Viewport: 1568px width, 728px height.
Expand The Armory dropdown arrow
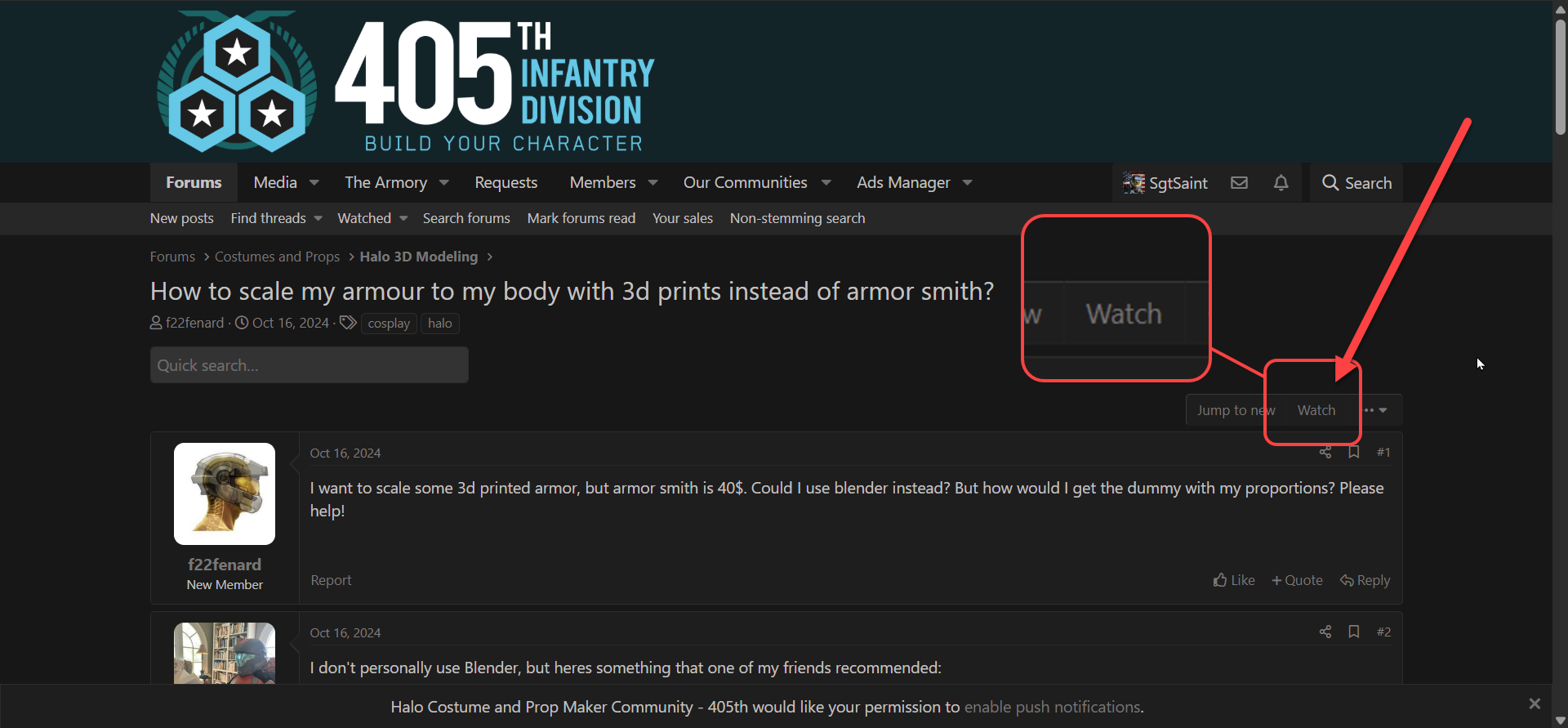point(444,183)
